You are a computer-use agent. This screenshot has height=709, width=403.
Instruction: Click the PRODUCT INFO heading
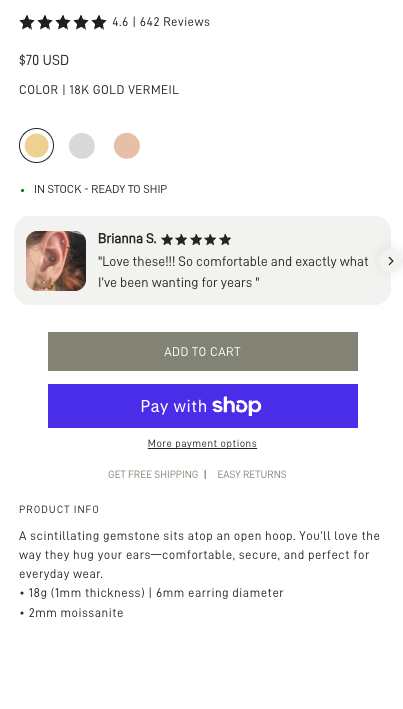(x=59, y=509)
